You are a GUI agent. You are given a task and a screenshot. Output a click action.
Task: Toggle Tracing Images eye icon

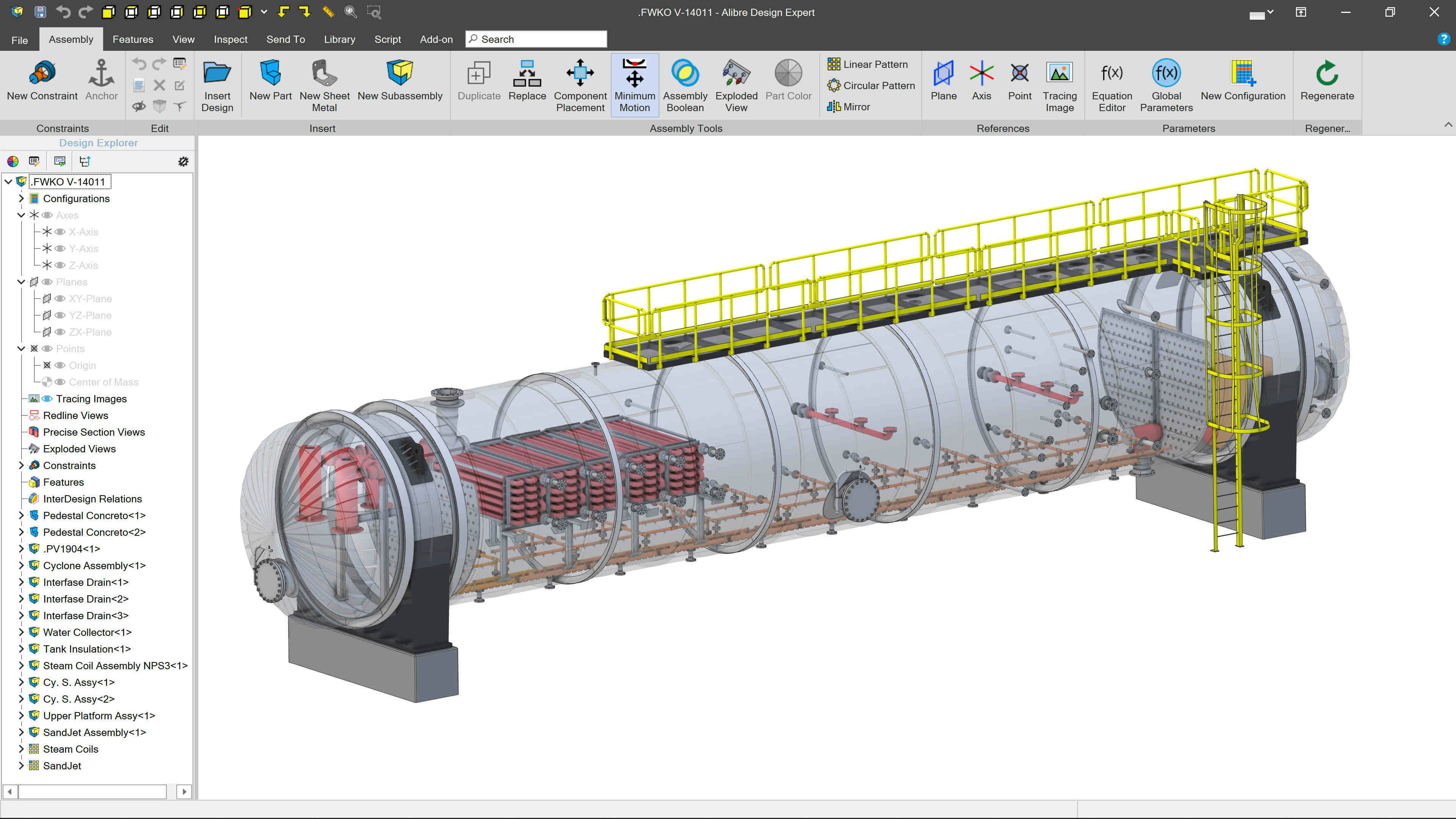point(47,399)
